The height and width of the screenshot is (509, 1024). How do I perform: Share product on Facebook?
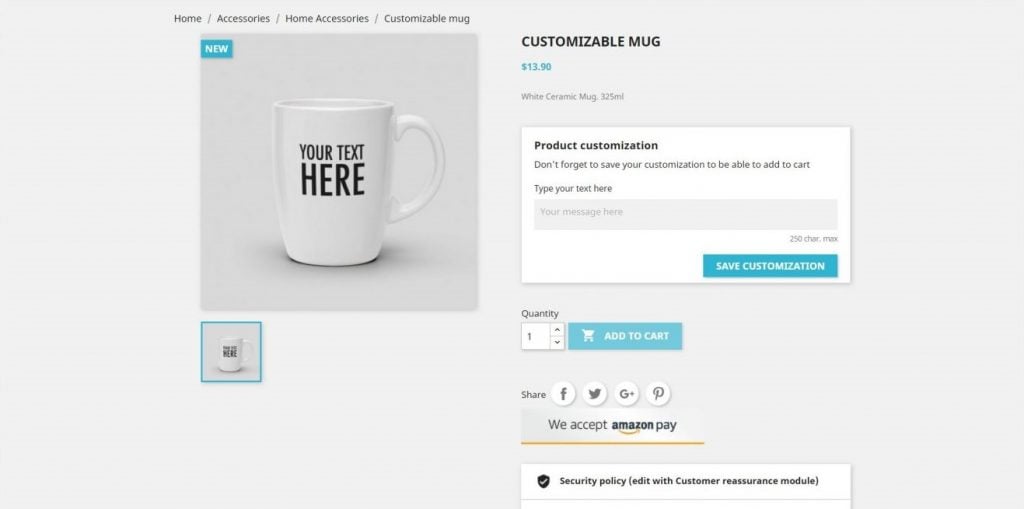563,394
